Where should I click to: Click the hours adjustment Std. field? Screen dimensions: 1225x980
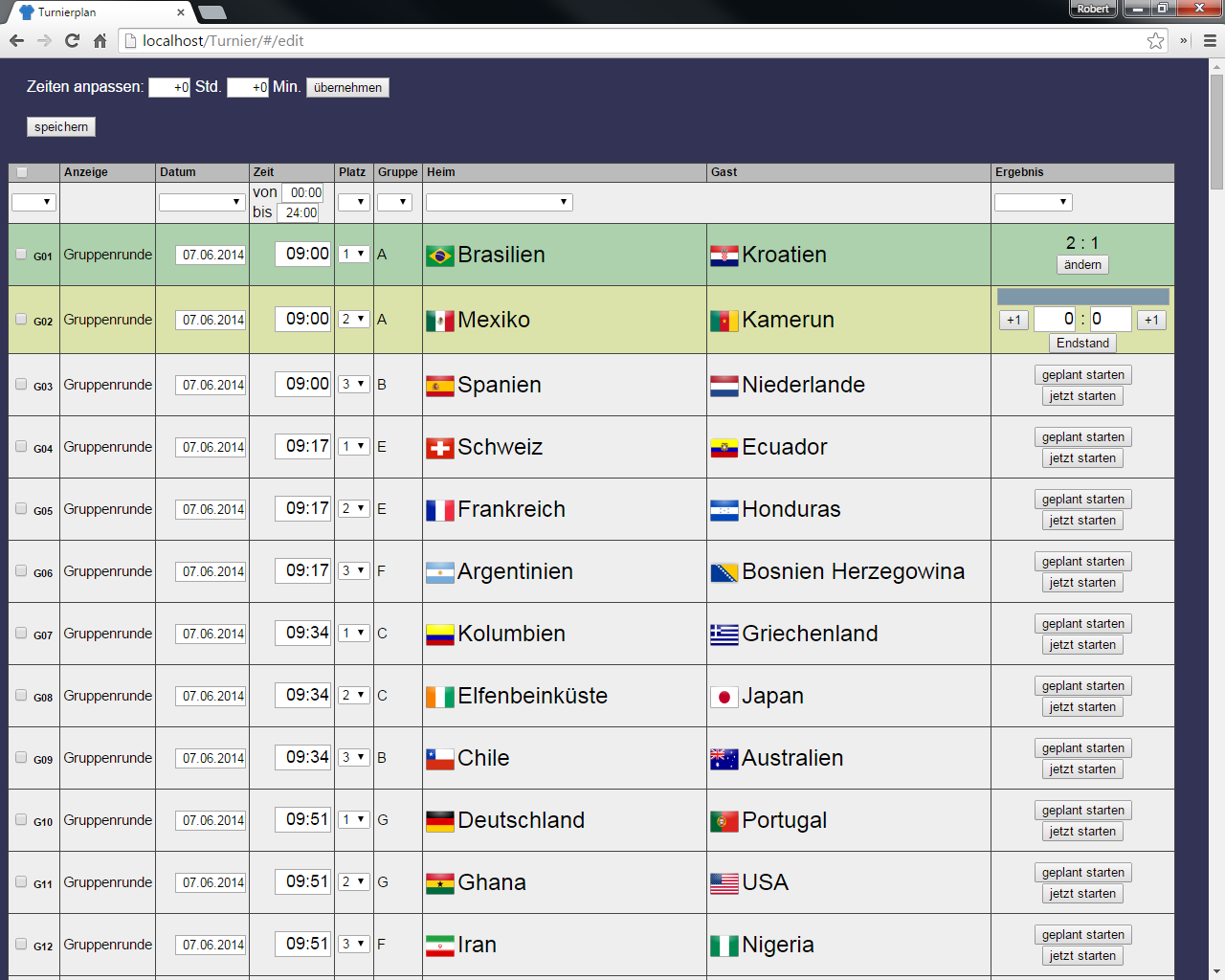pyautogui.click(x=169, y=87)
